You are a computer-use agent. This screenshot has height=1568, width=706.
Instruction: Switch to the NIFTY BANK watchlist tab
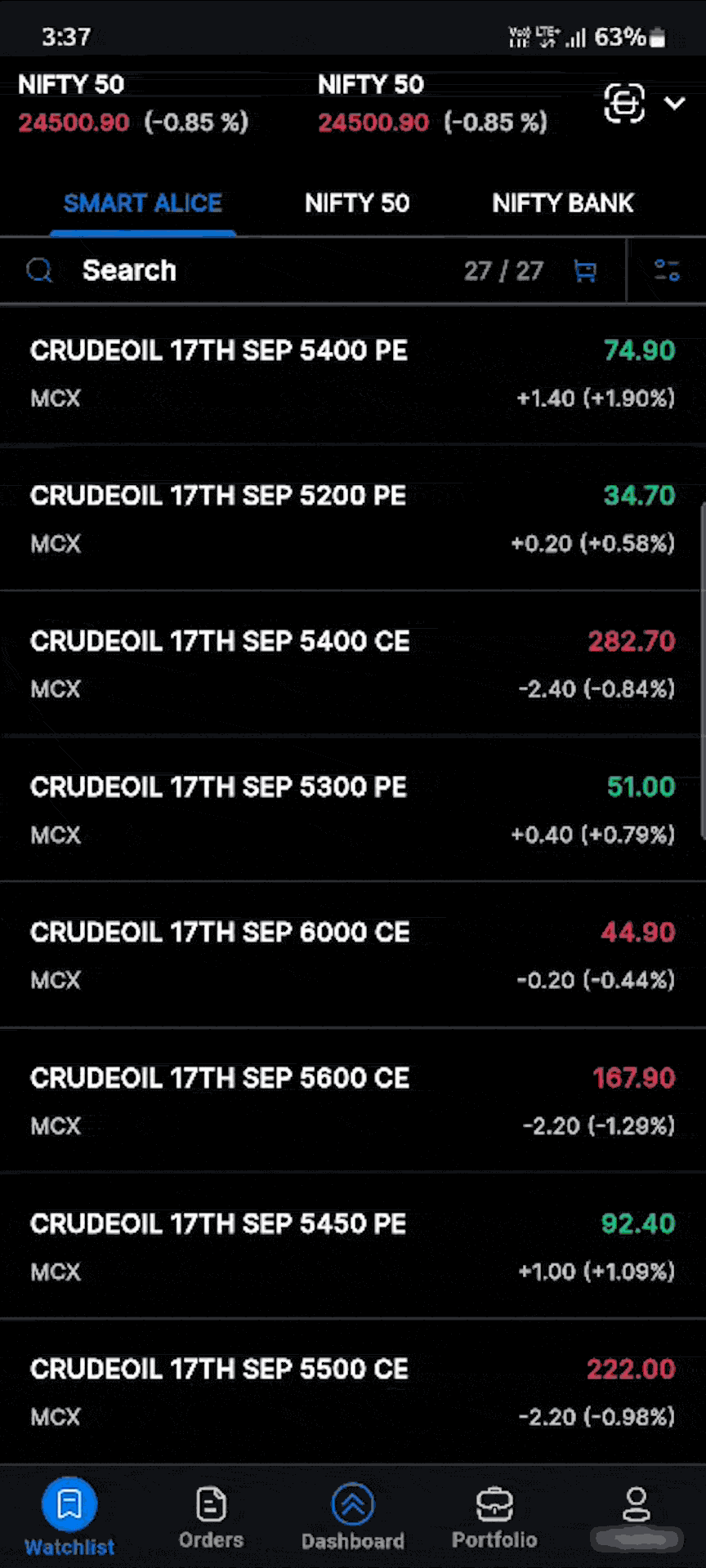coord(563,203)
